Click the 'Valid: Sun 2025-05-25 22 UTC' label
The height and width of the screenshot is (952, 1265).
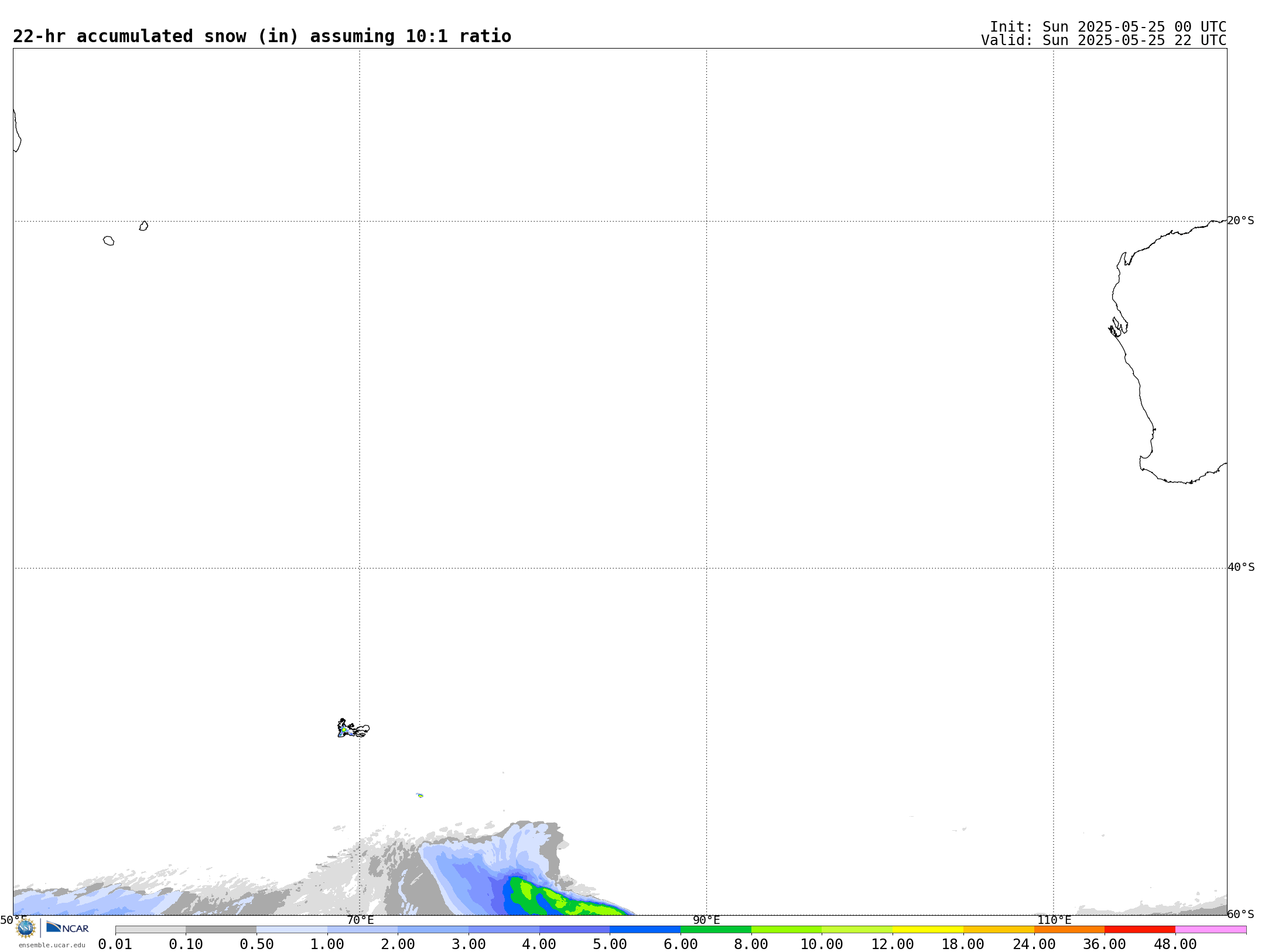1104,40
